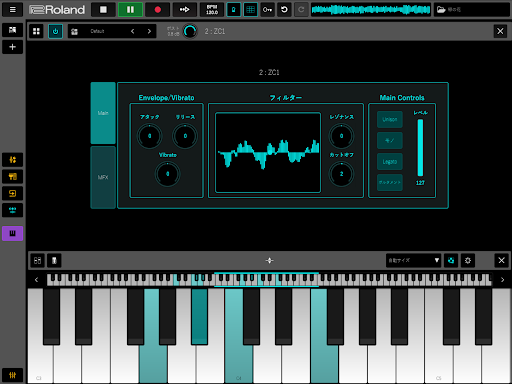
Task: Play the C5 white key
Action: (x=439, y=363)
